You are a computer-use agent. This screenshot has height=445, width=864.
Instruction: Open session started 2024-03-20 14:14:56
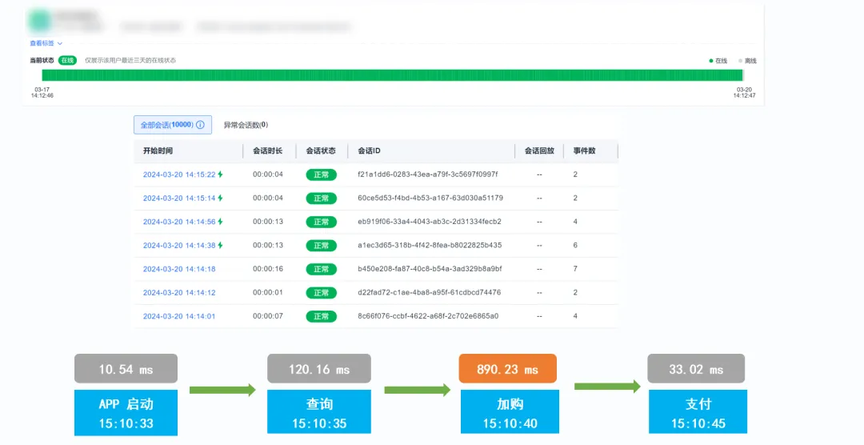179,222
